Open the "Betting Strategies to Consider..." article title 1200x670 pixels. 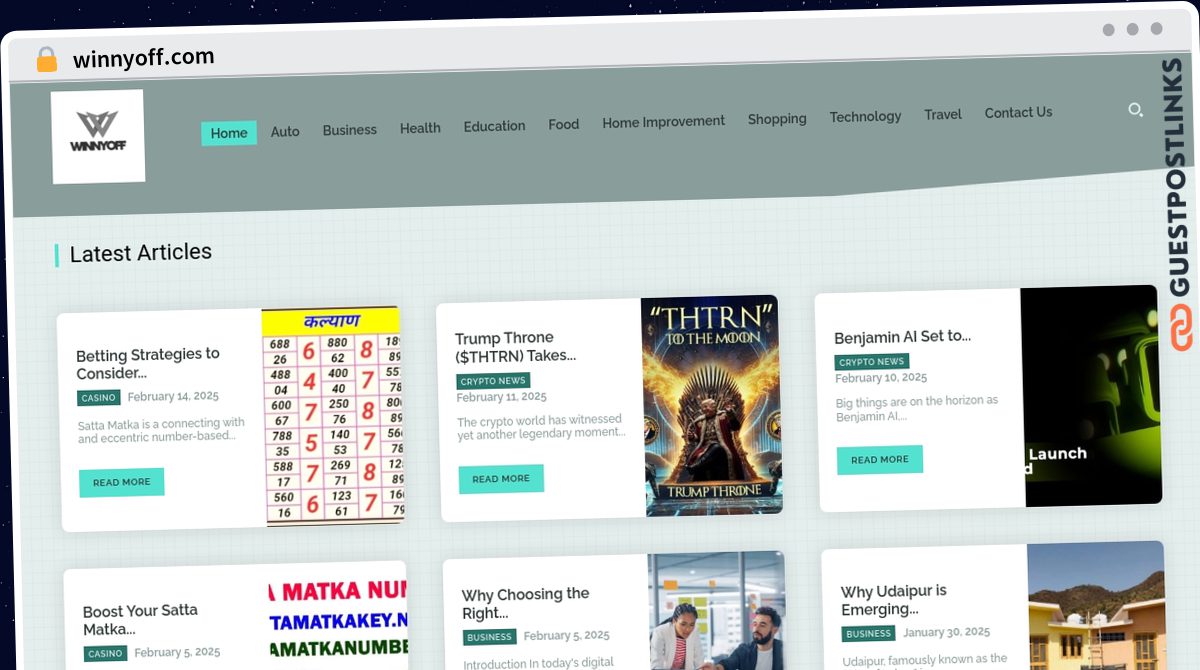(148, 364)
